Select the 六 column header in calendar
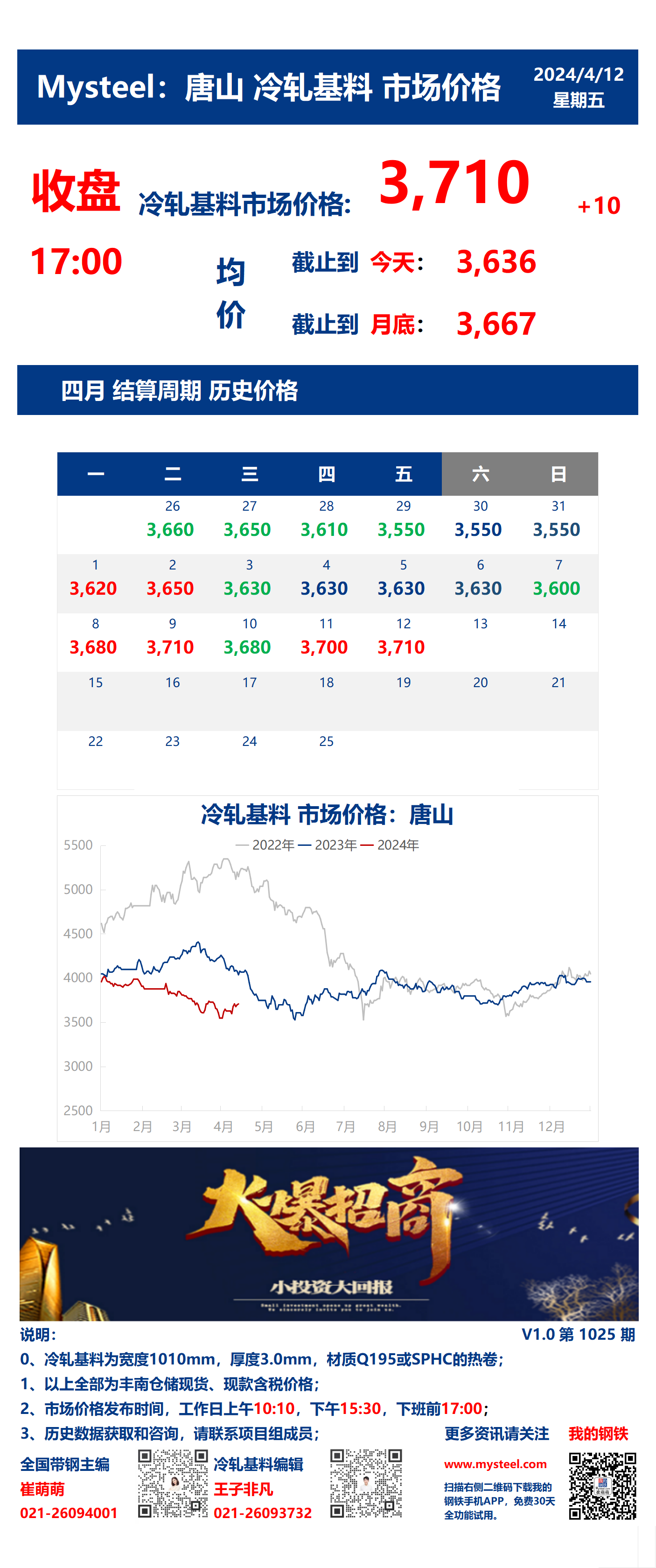Screen dimensions: 656x1568 [481, 473]
